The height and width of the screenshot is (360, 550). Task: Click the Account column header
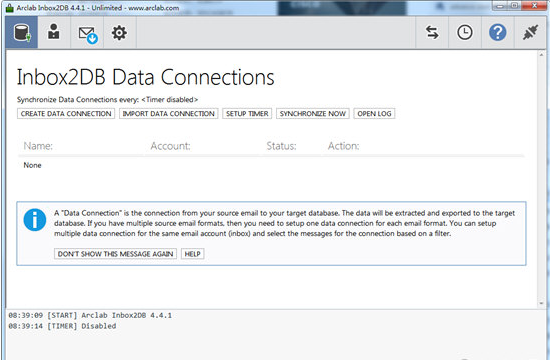pyautogui.click(x=170, y=146)
